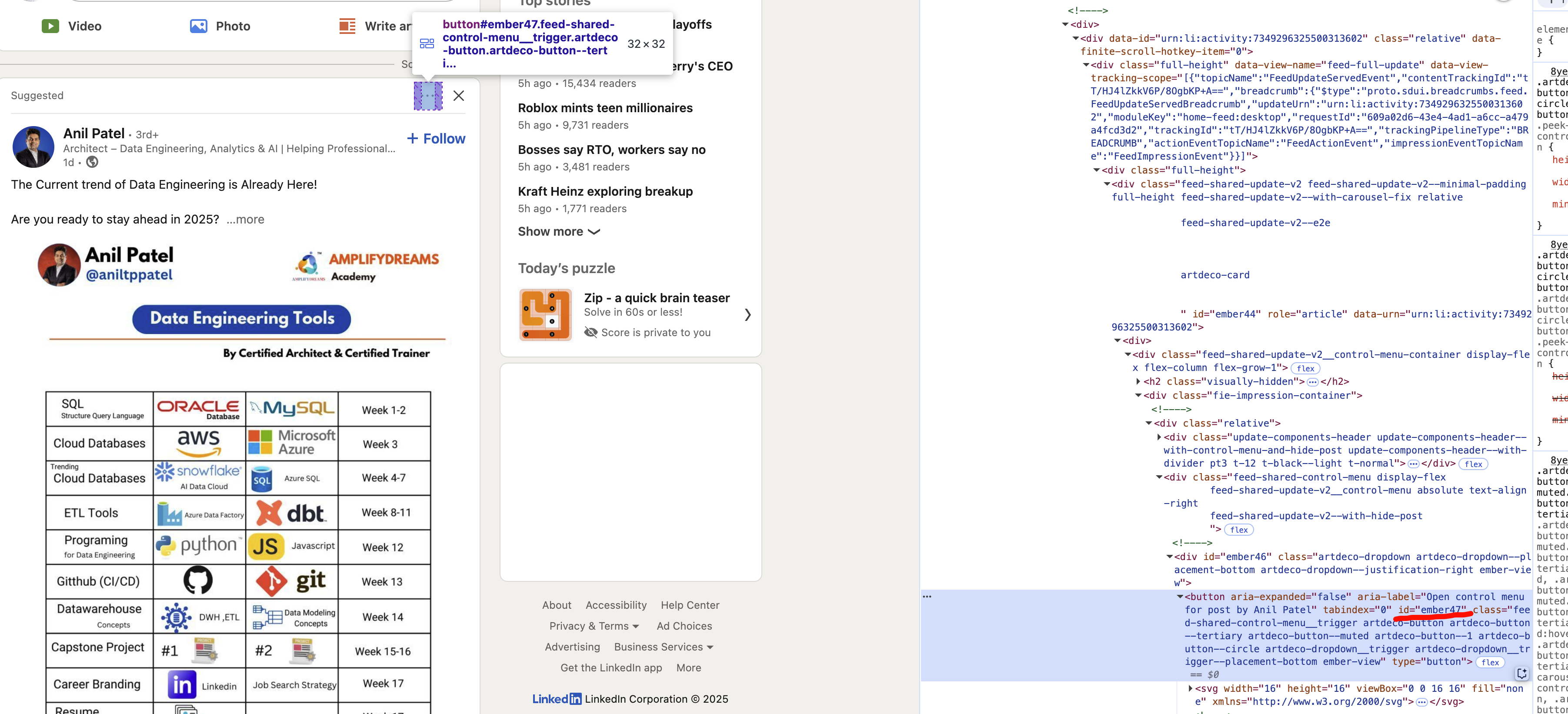Click the green Video post icon
Screen dimensions: 1568x714
click(x=50, y=26)
